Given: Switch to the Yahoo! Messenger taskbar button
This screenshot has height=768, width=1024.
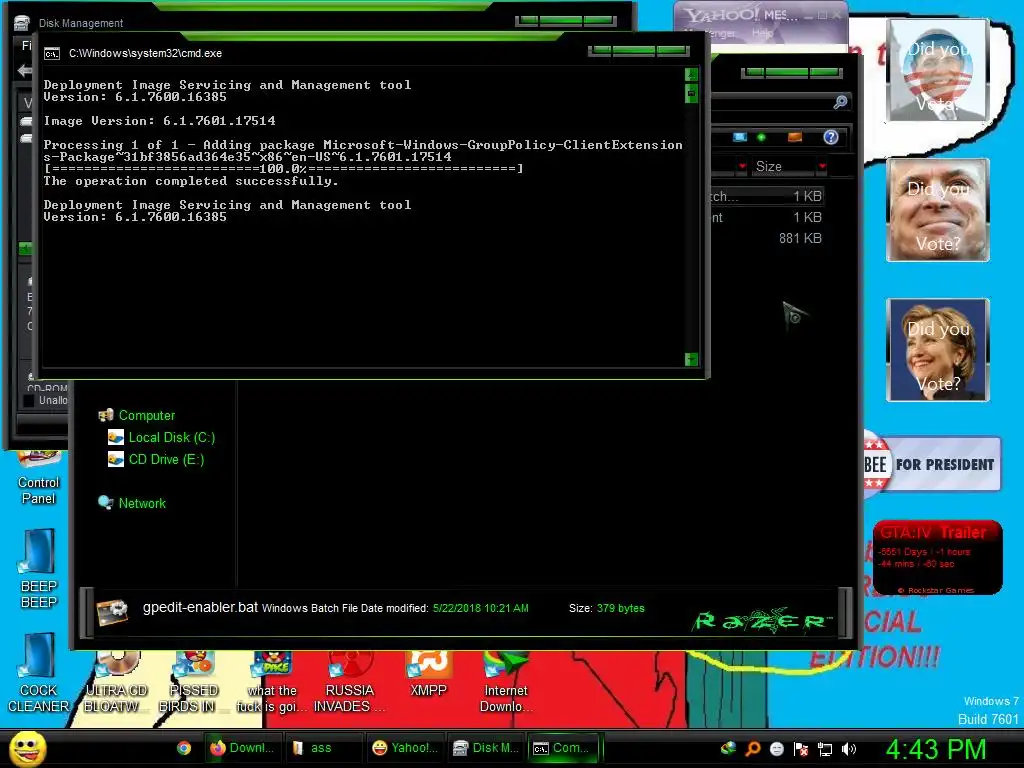Looking at the screenshot, I should tap(405, 748).
